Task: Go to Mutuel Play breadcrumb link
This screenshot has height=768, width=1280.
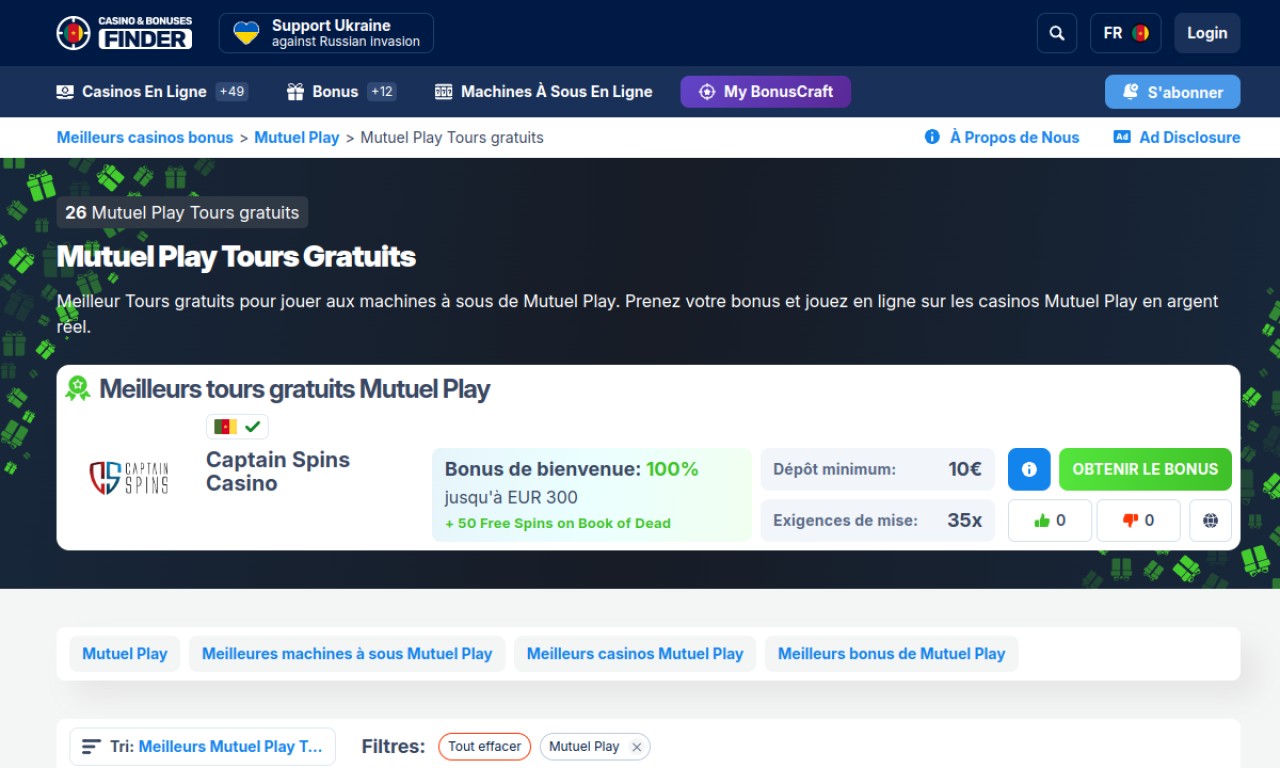Action: tap(297, 138)
